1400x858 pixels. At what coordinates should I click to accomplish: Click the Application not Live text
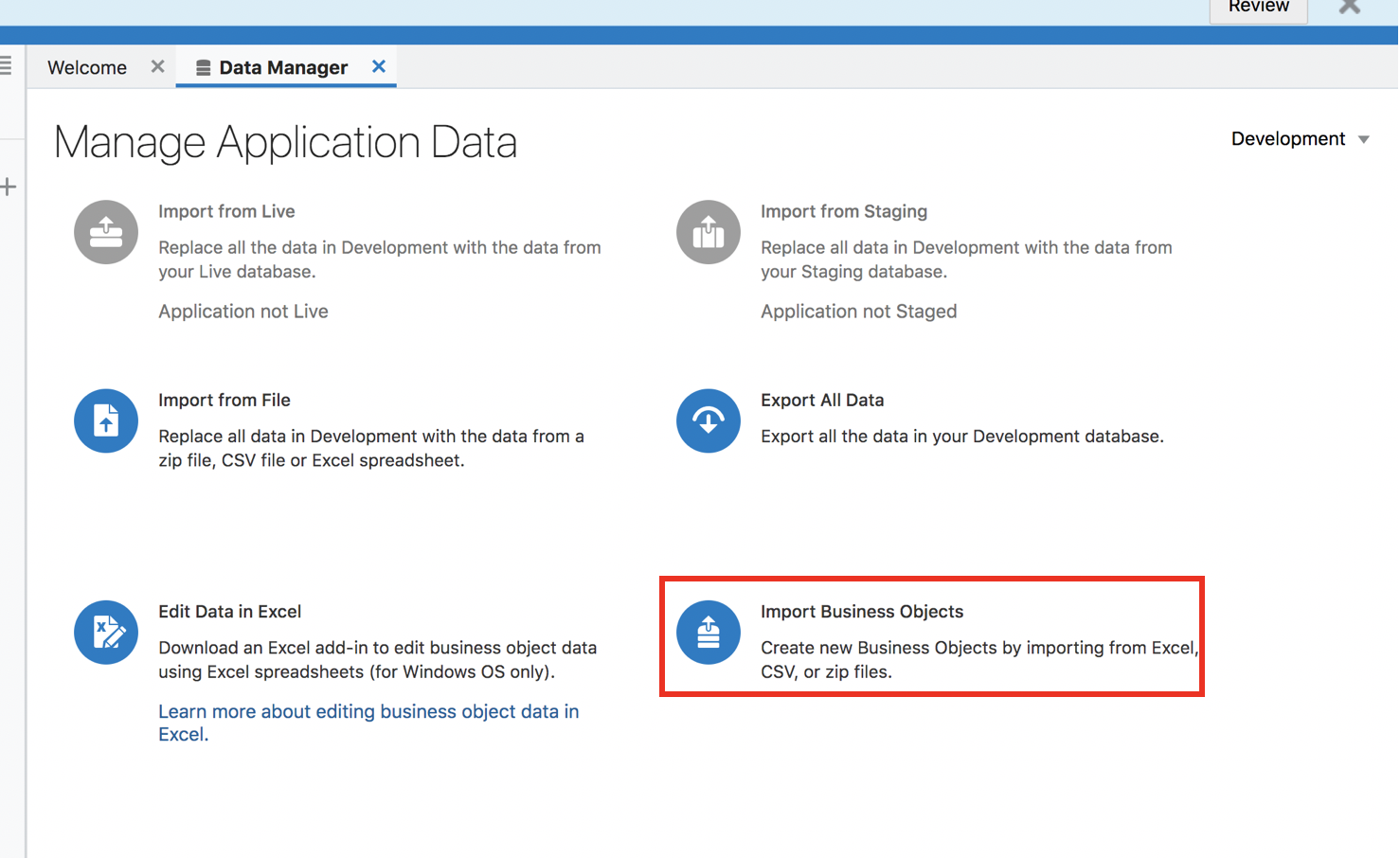(x=243, y=312)
